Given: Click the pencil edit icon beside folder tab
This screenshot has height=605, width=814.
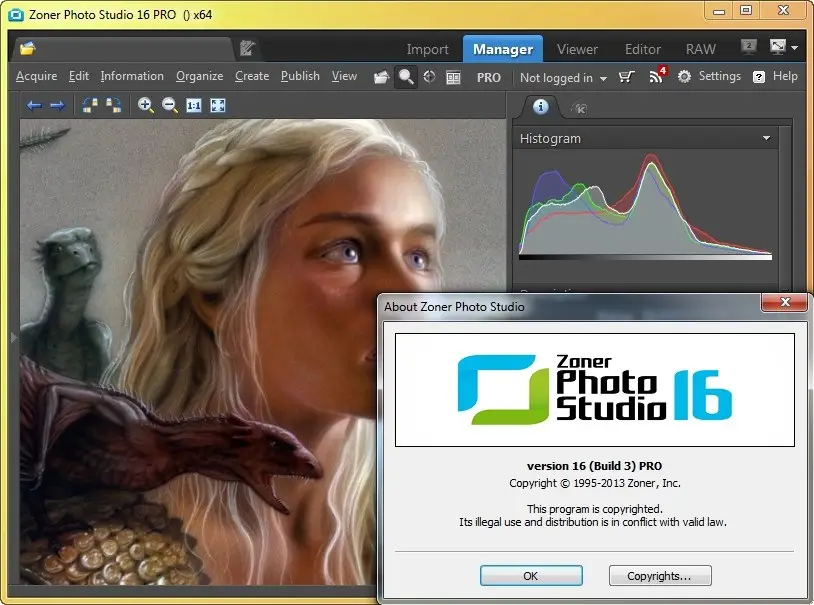Looking at the screenshot, I should point(247,48).
